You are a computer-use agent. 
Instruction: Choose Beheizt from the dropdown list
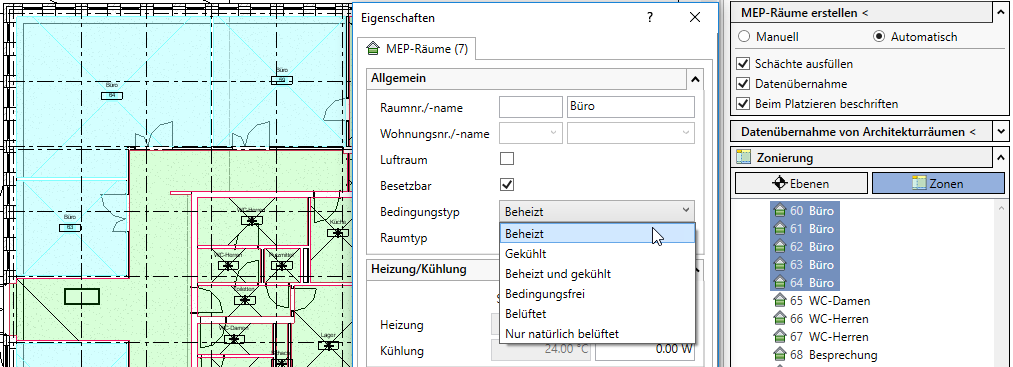click(597, 233)
